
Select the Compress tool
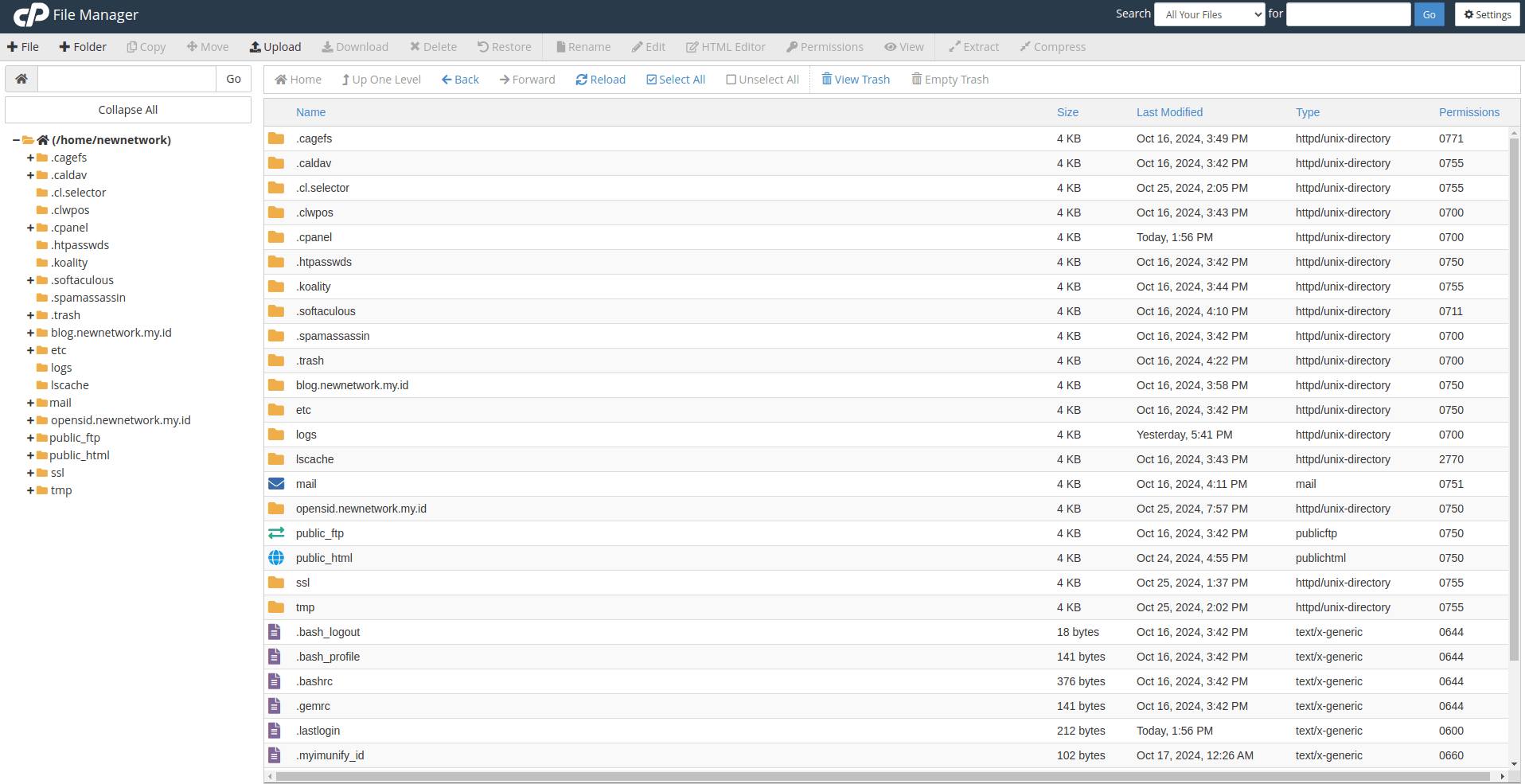tap(1052, 46)
